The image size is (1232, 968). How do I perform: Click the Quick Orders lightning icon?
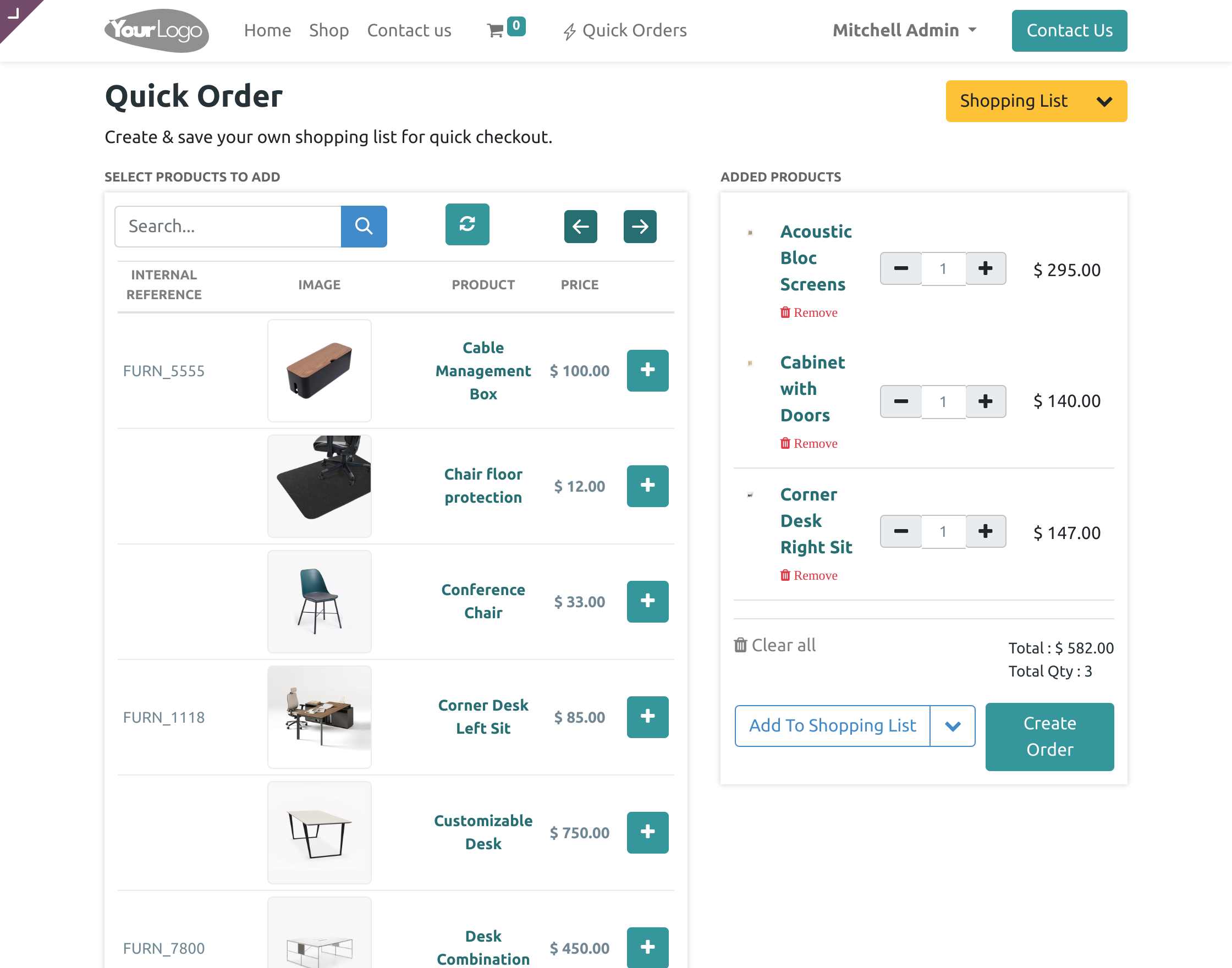tap(570, 31)
